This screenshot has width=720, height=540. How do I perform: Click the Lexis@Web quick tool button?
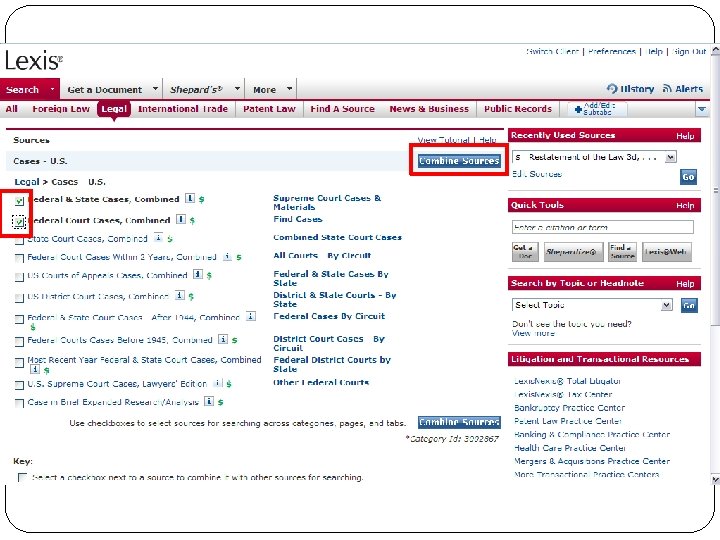tap(667, 252)
